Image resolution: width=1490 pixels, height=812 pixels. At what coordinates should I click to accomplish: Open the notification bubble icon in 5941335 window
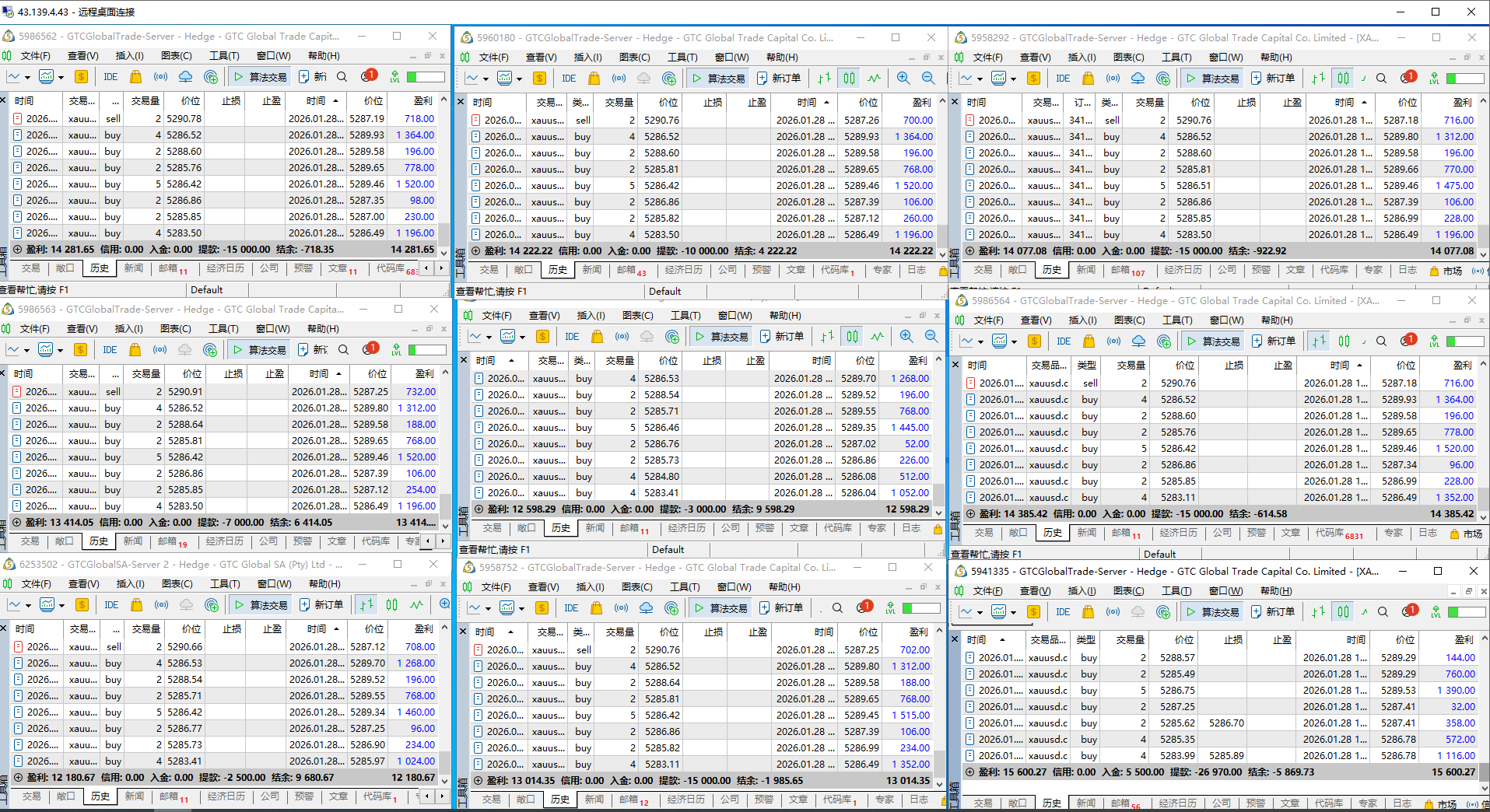pyautogui.click(x=1409, y=611)
